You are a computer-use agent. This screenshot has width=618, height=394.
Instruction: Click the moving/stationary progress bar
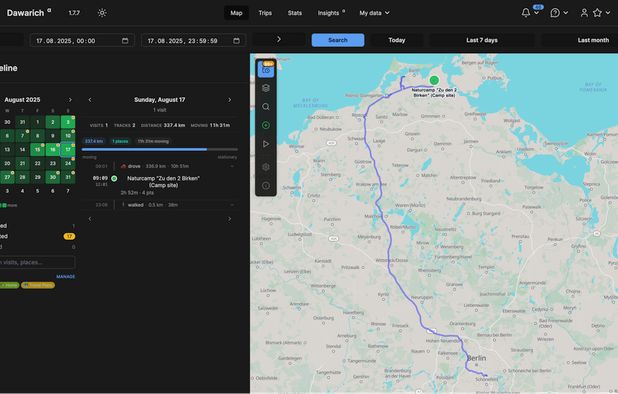tap(160, 149)
